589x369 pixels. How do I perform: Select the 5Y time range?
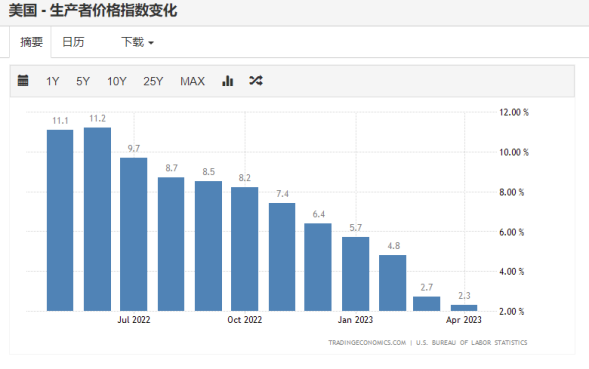tap(83, 81)
